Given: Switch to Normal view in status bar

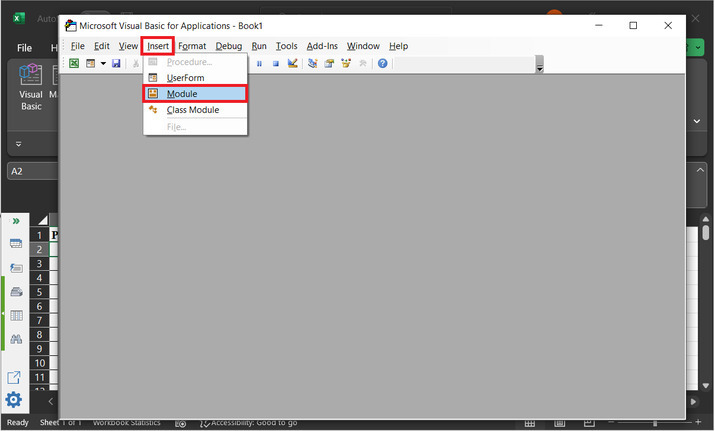Looking at the screenshot, I should tap(529, 423).
